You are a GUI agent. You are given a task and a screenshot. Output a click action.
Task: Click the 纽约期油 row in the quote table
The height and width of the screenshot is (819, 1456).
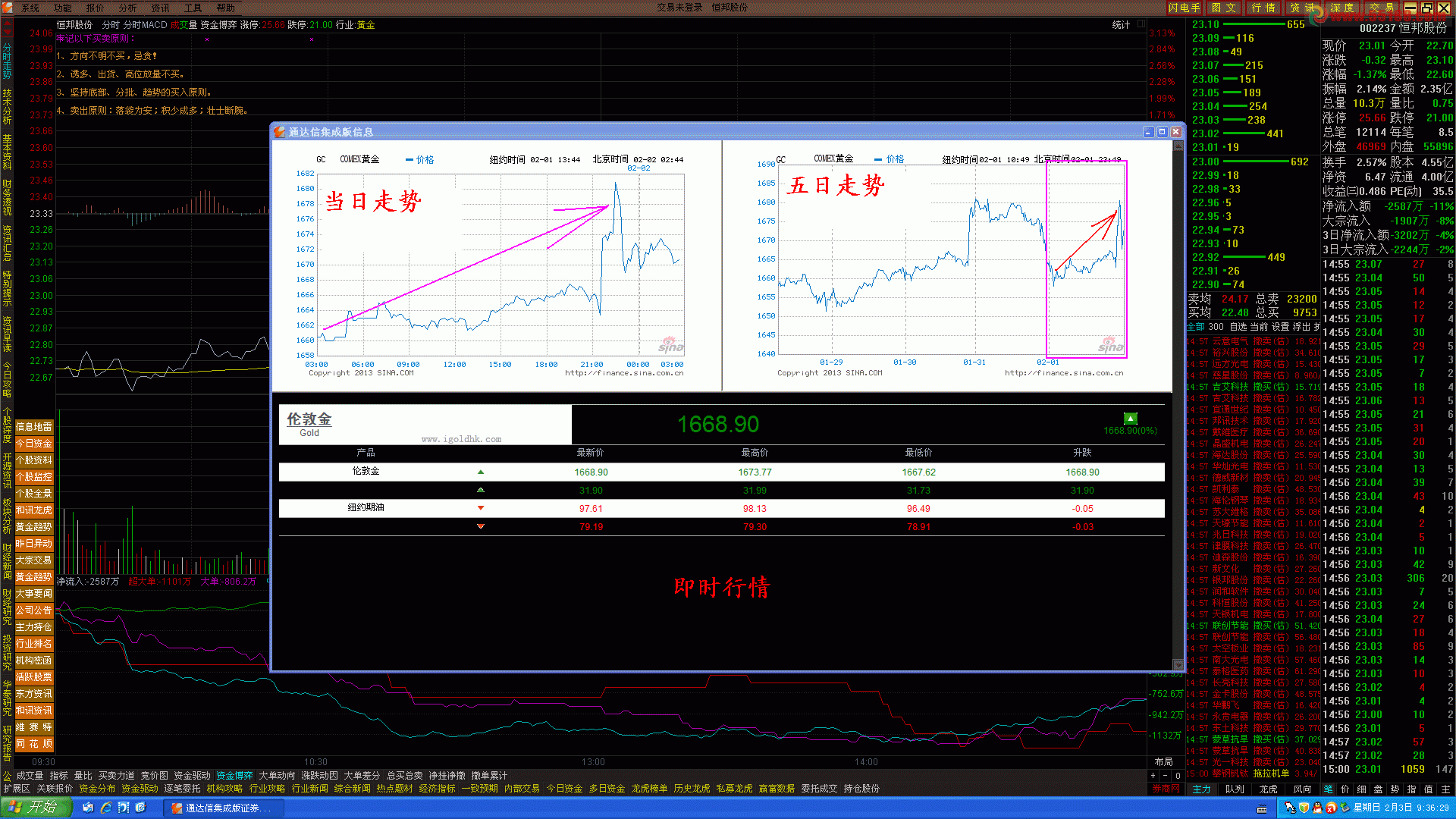[x=721, y=508]
